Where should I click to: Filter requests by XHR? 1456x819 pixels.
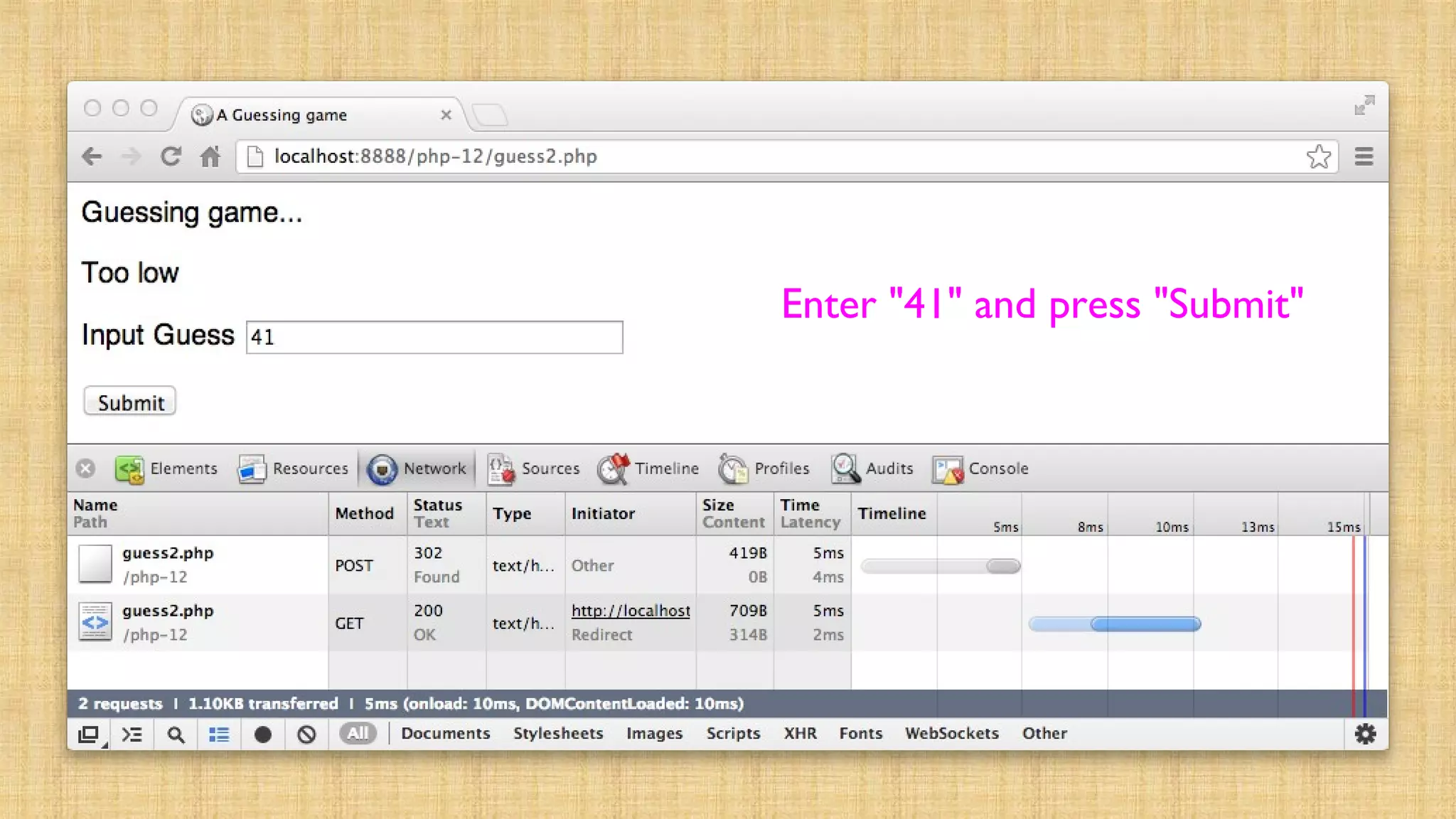pyautogui.click(x=800, y=733)
